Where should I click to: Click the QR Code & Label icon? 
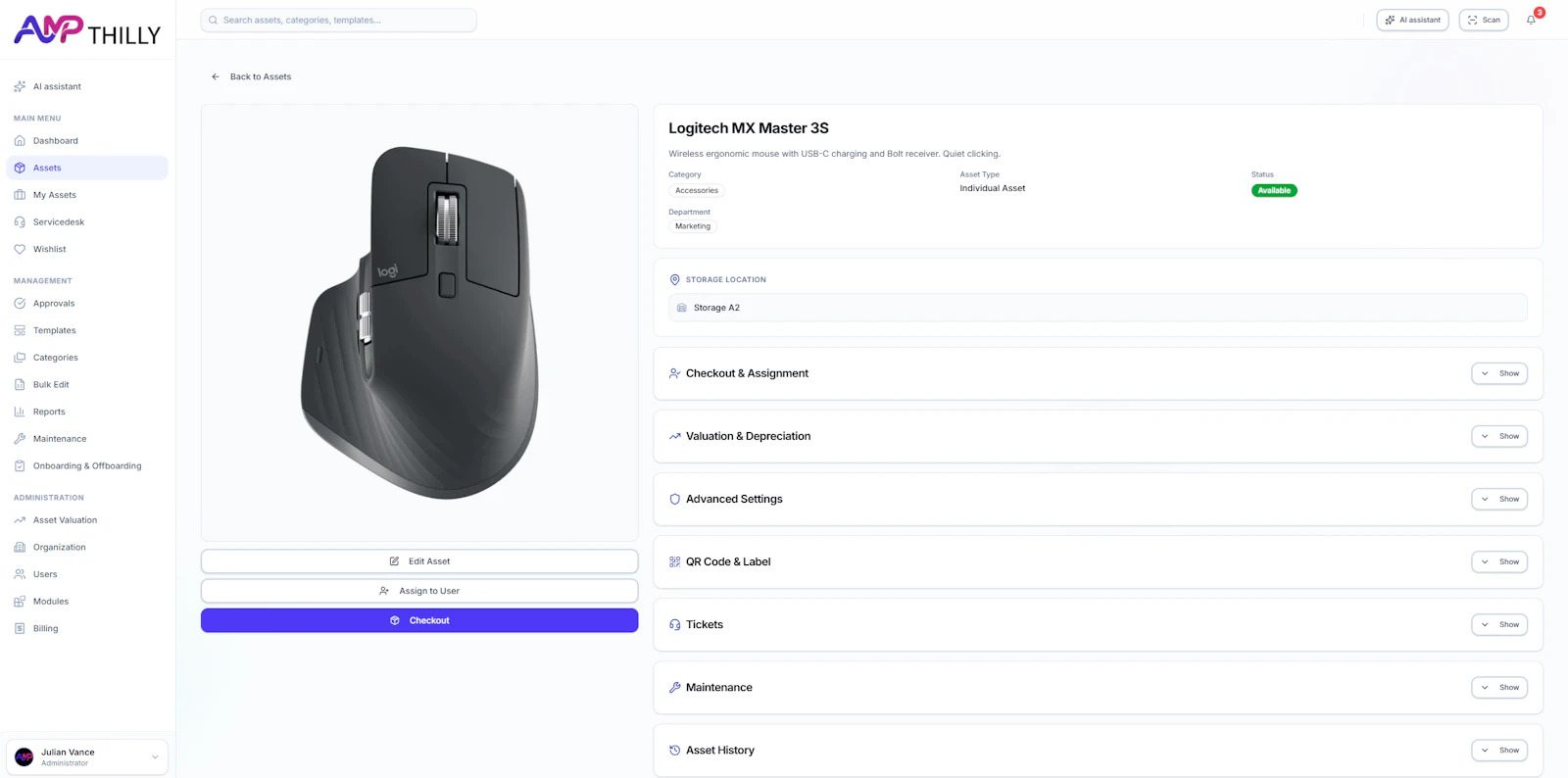point(674,561)
